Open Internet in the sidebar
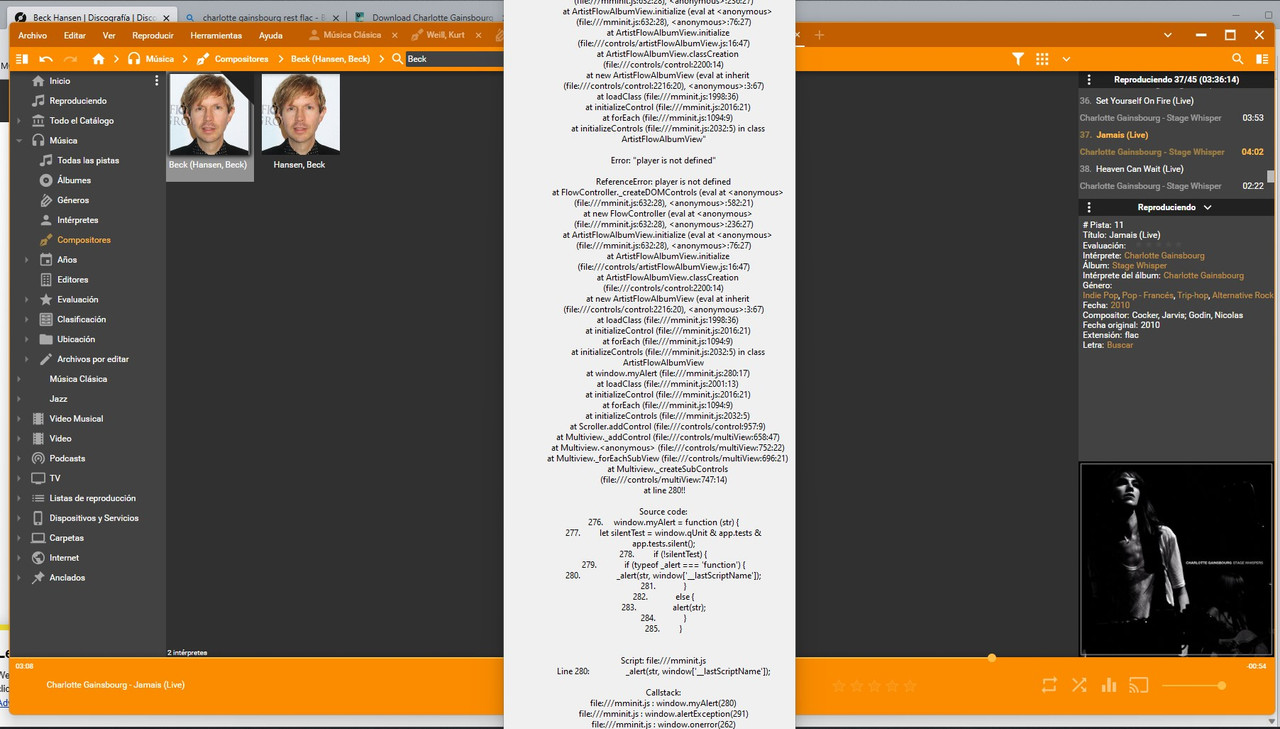Image resolution: width=1280 pixels, height=729 pixels. [64, 558]
